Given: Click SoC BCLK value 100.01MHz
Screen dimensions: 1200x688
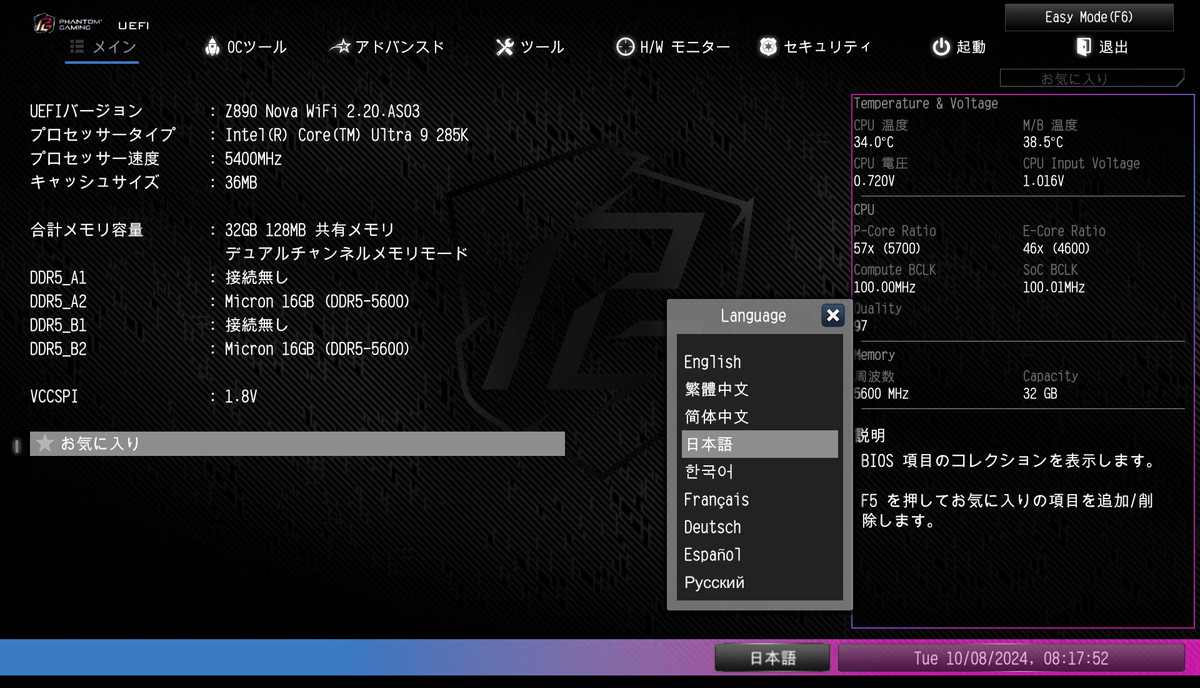Looking at the screenshot, I should (x=1053, y=288).
